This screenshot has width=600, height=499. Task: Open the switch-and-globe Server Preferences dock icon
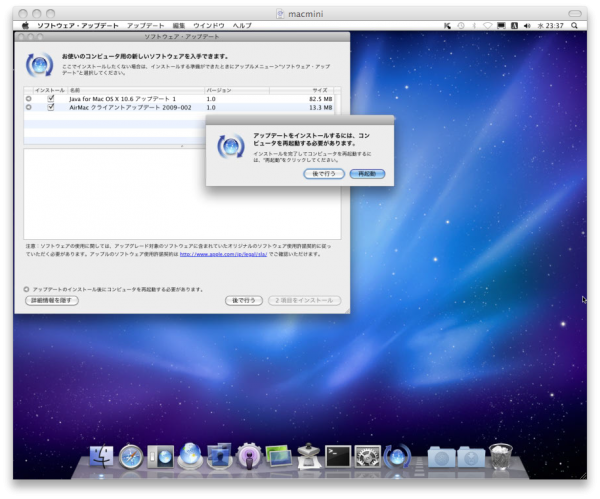click(x=160, y=457)
